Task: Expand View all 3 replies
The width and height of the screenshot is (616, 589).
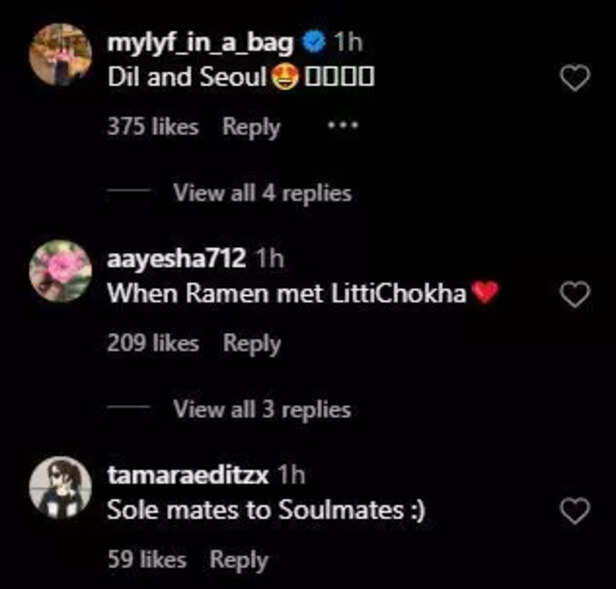Action: point(262,409)
